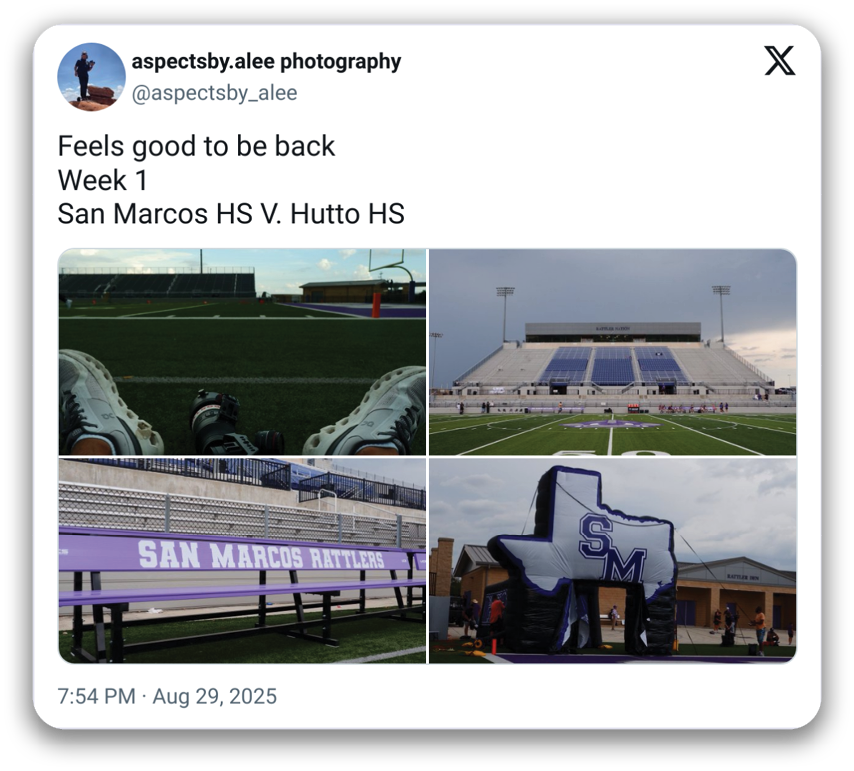Click the 7:54 PM timestamp
854x771 pixels.
point(96,696)
